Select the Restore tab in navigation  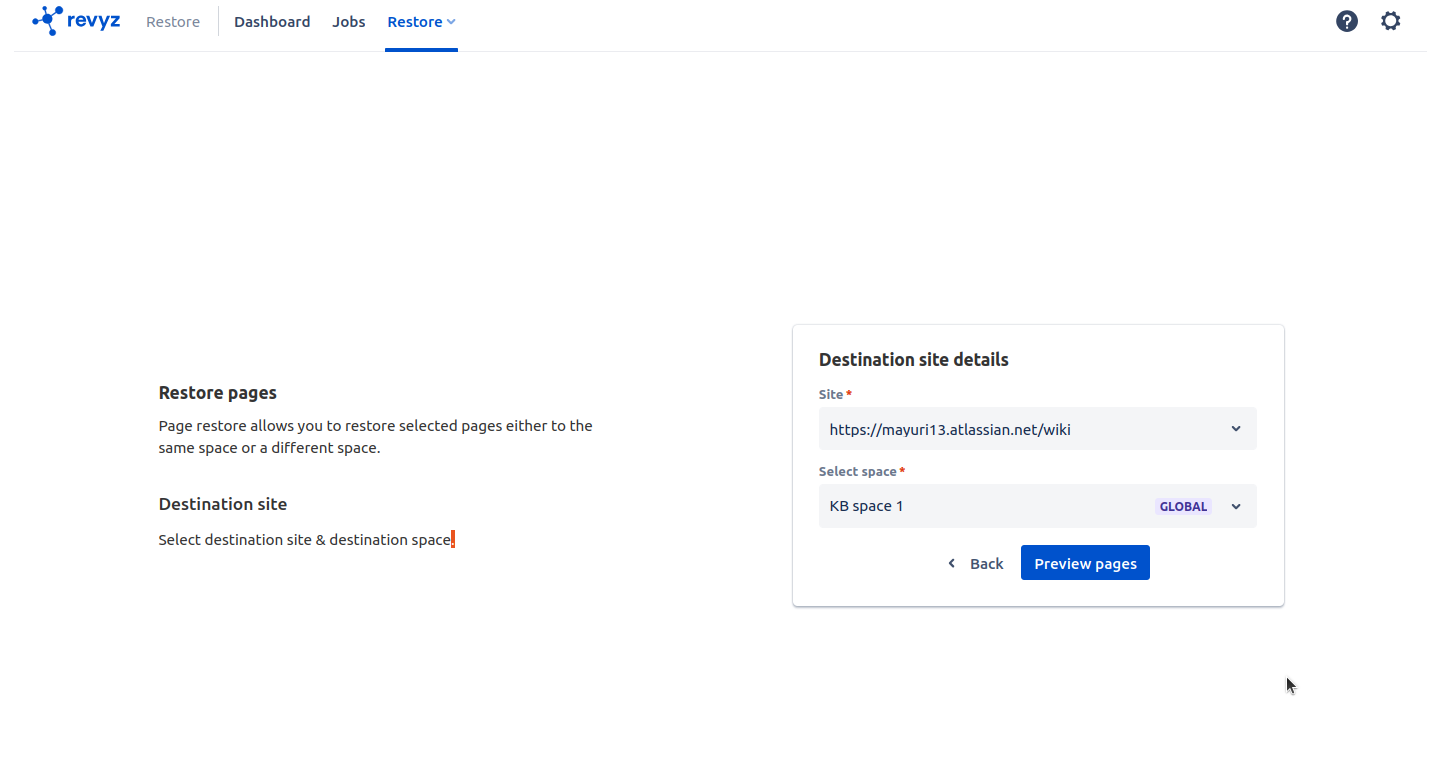pyautogui.click(x=414, y=22)
